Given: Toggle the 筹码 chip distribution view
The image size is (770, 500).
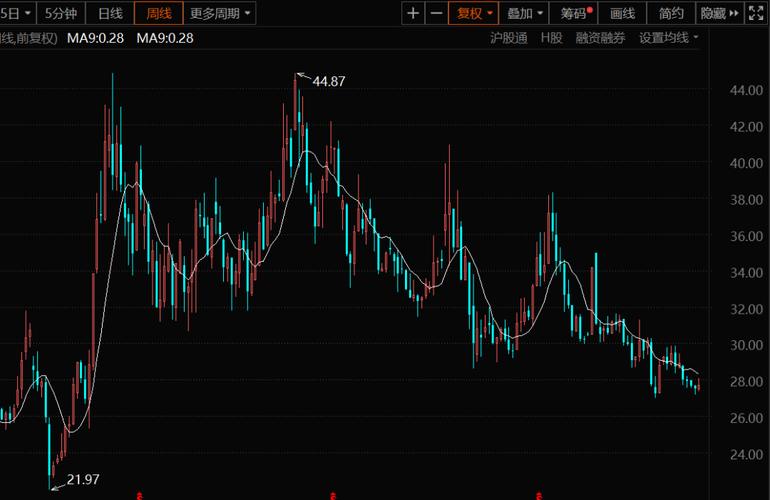Looking at the screenshot, I should [575, 13].
